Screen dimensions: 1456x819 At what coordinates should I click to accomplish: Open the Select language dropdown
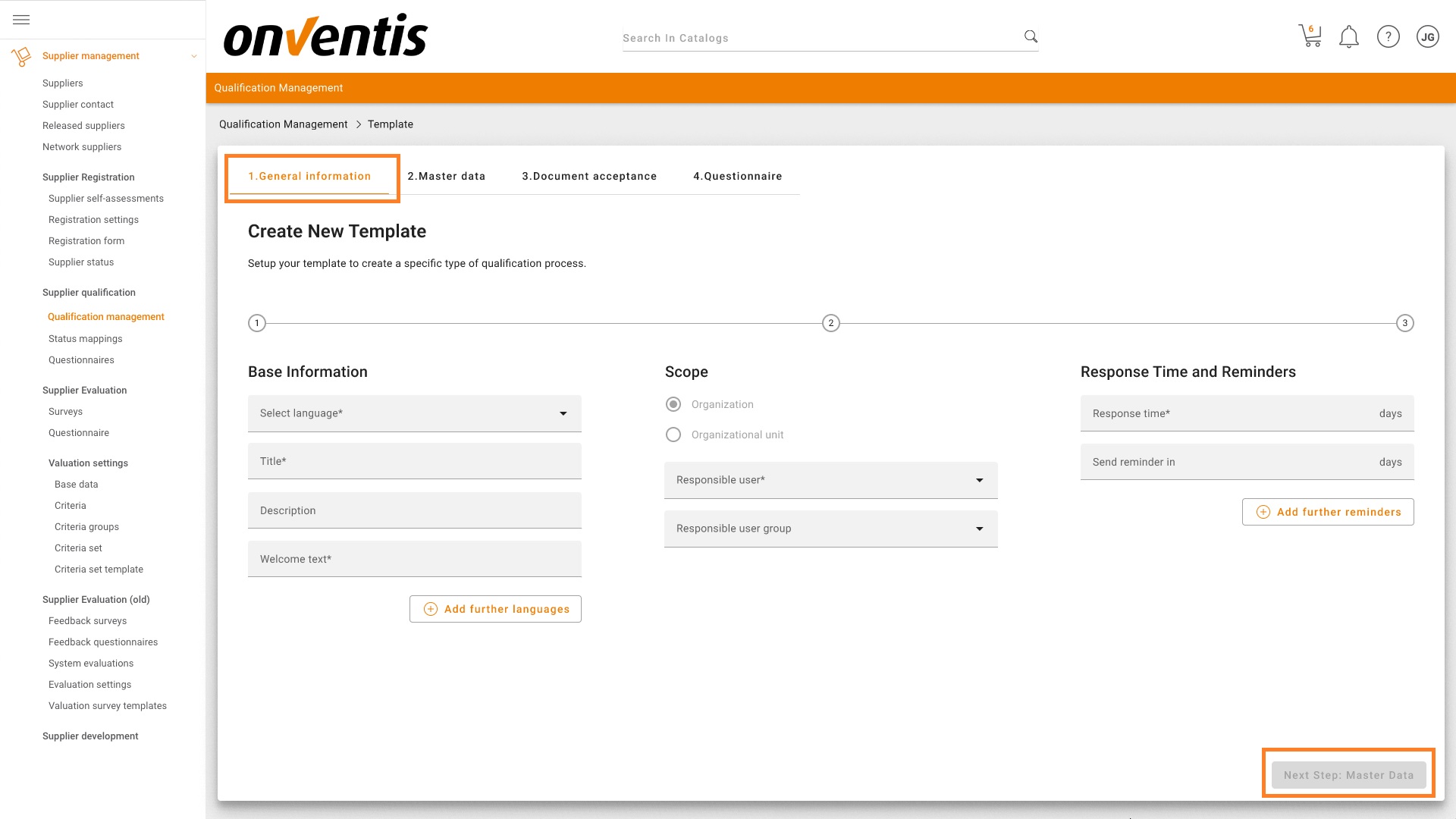[x=414, y=413]
